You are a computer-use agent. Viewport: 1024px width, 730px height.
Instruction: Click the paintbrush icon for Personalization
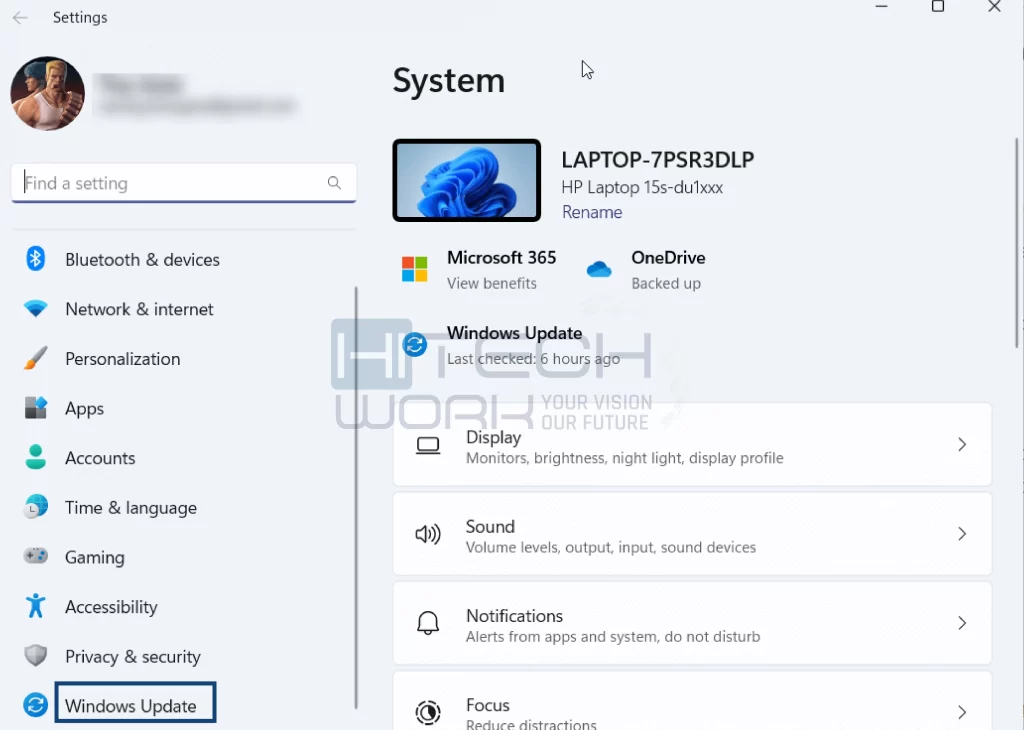tap(35, 358)
